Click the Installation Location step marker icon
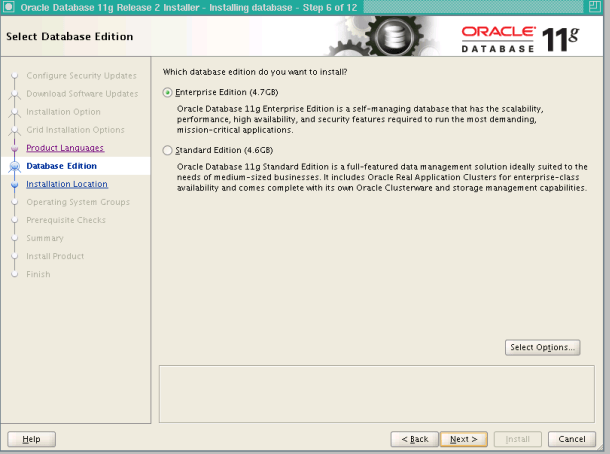 15,184
